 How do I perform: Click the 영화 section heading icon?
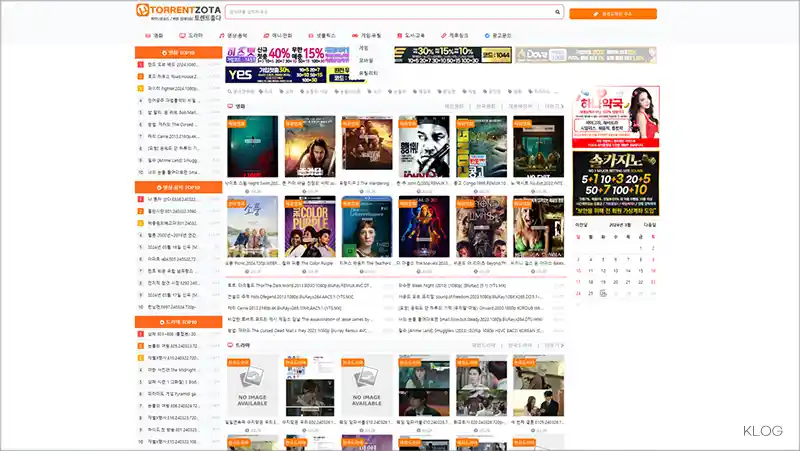tap(230, 106)
